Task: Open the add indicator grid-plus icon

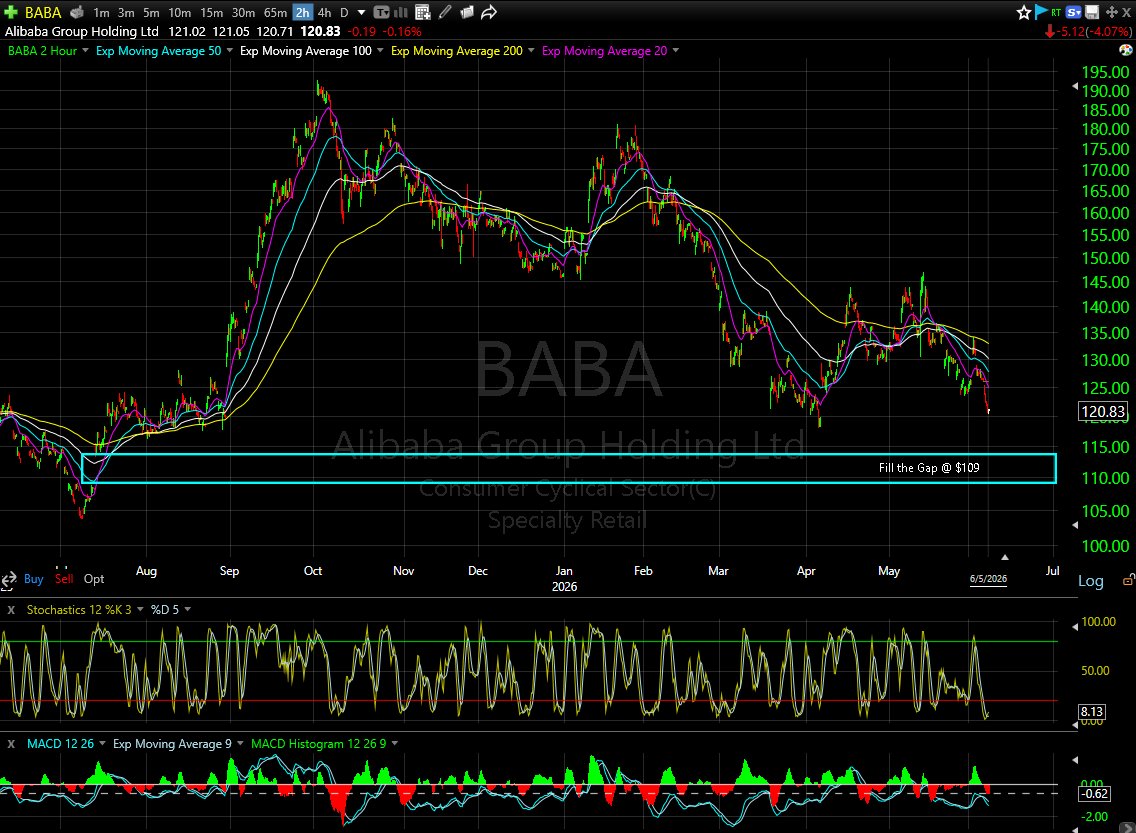Action: (x=423, y=12)
